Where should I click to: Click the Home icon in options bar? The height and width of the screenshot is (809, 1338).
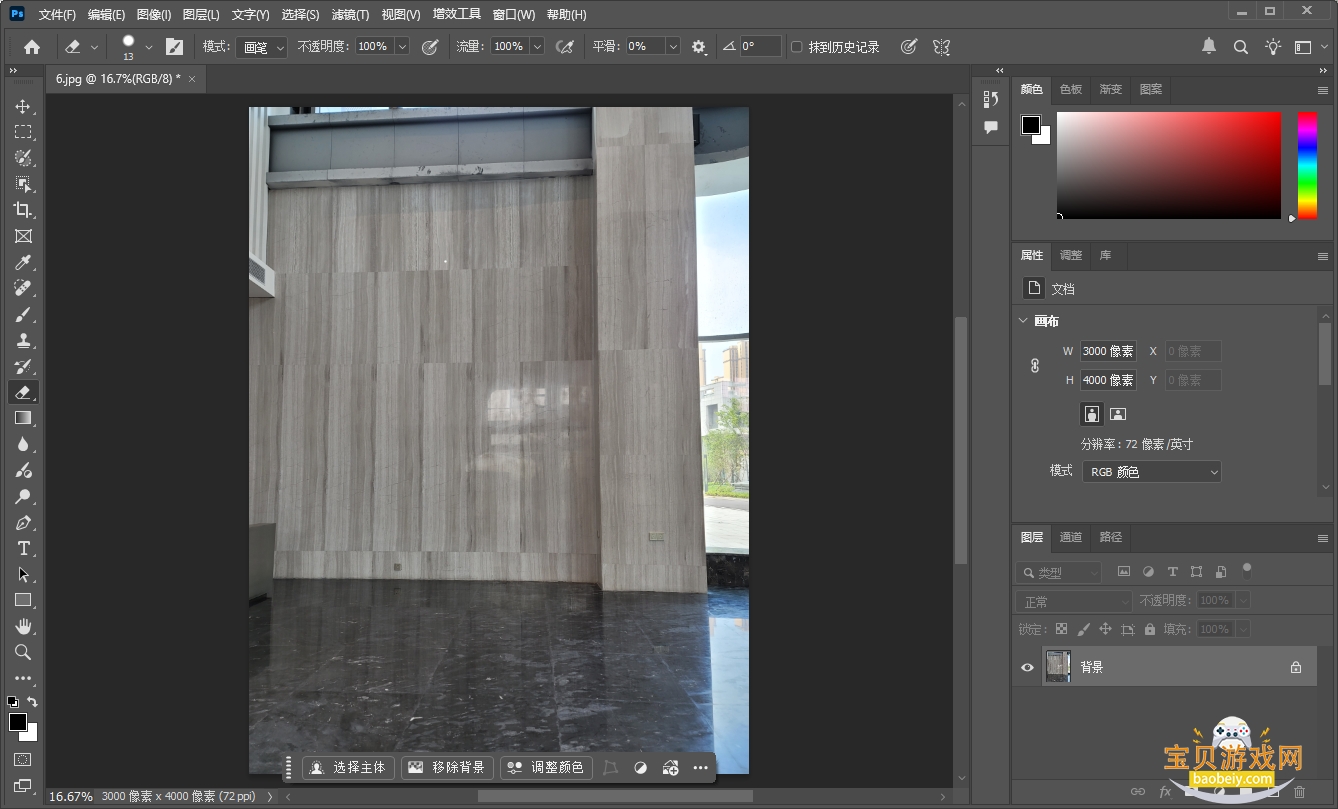point(32,47)
